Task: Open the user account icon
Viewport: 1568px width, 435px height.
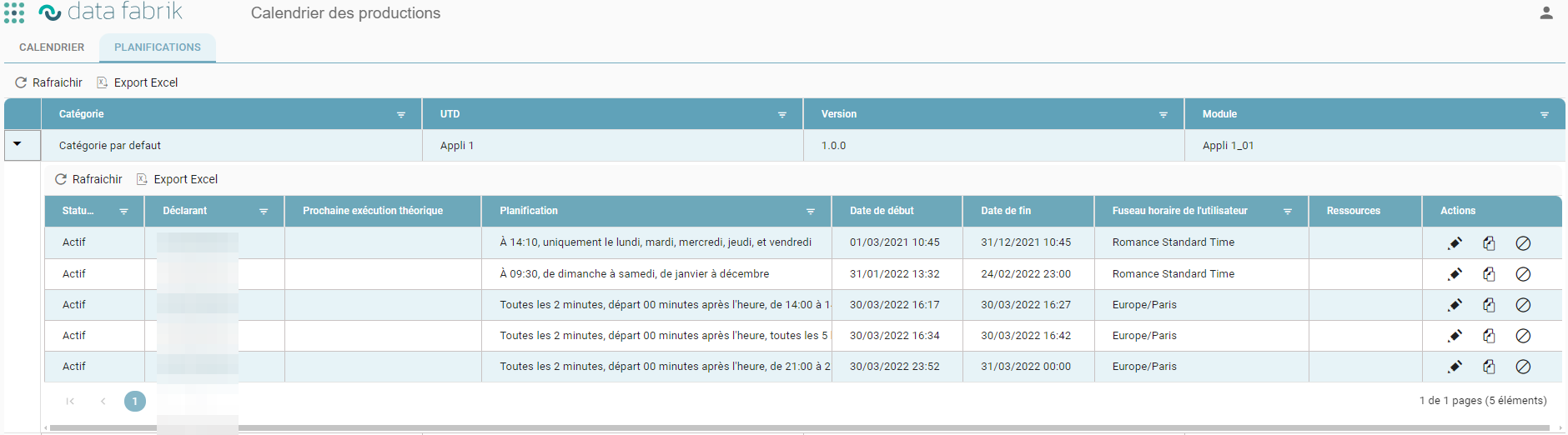Action: (1545, 12)
